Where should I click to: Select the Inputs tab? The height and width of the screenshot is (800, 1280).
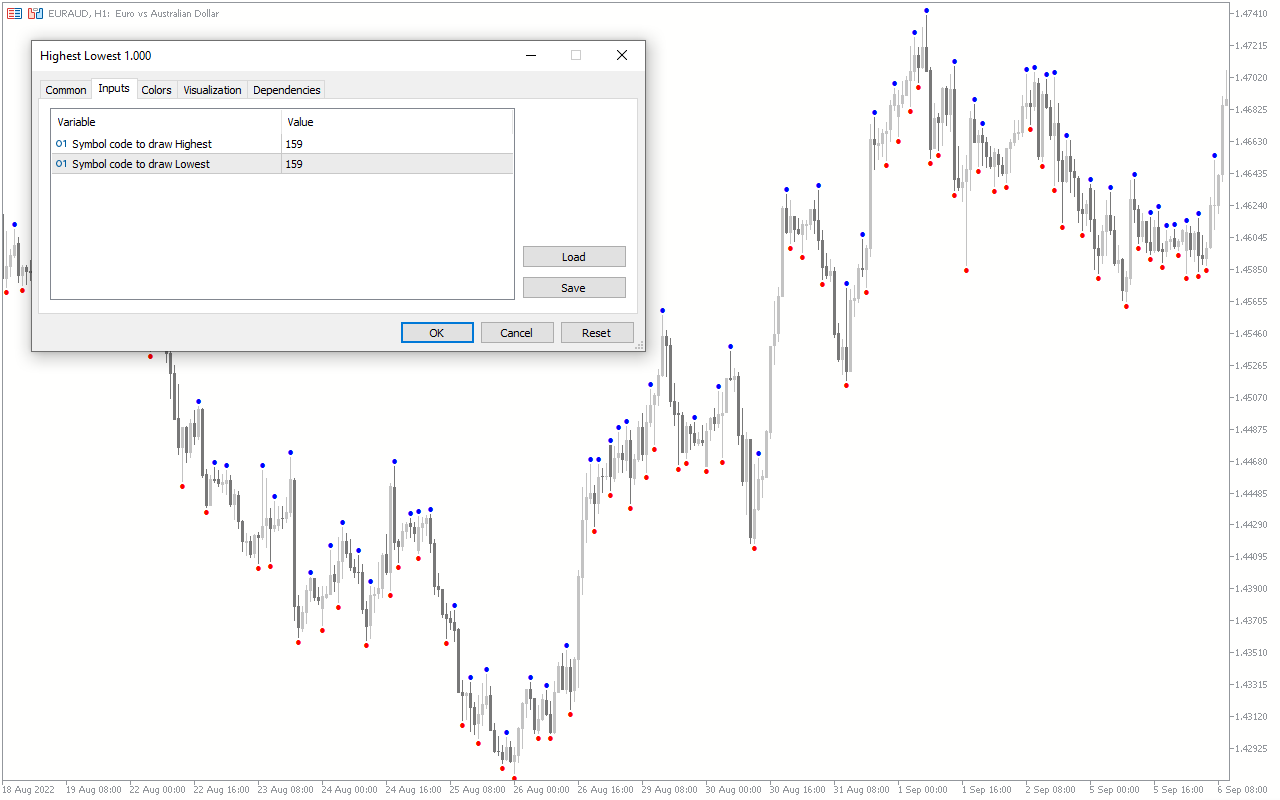pos(114,88)
